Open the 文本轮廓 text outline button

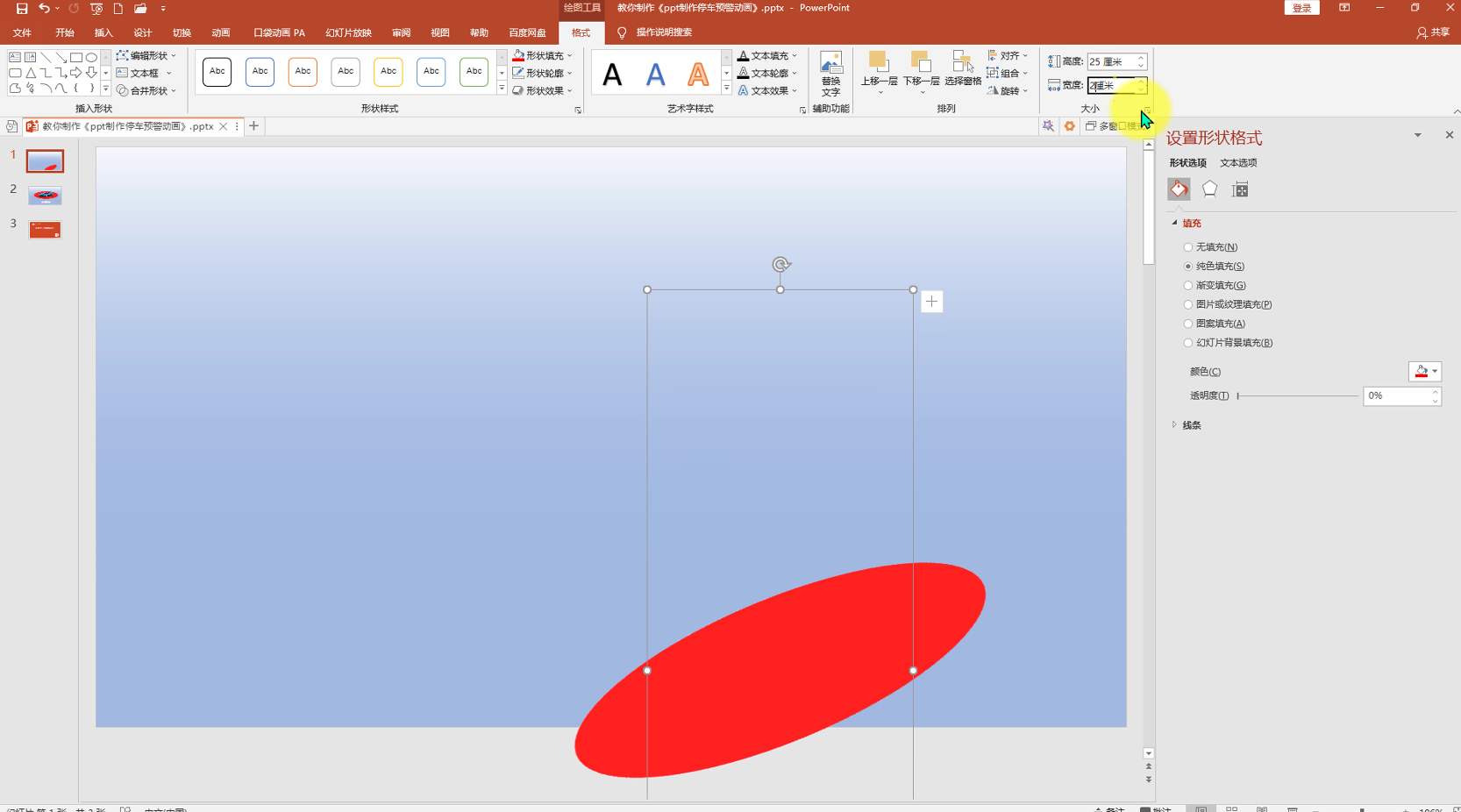point(767,73)
